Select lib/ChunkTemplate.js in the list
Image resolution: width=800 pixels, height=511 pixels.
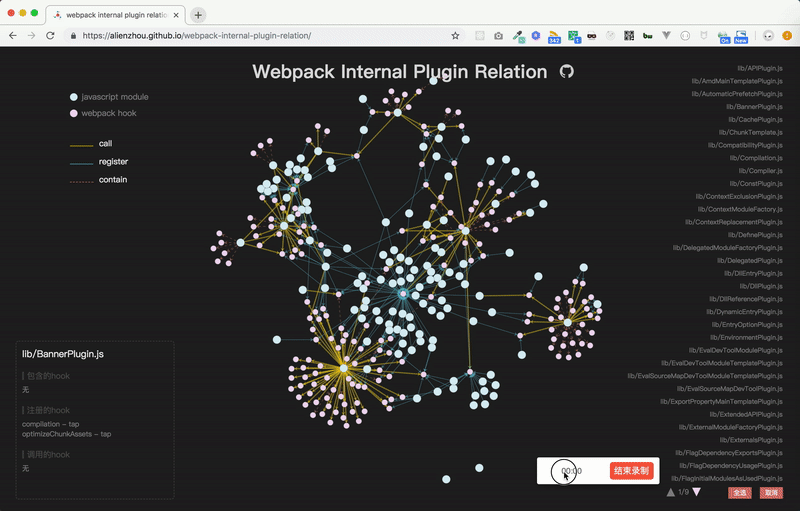click(x=751, y=132)
